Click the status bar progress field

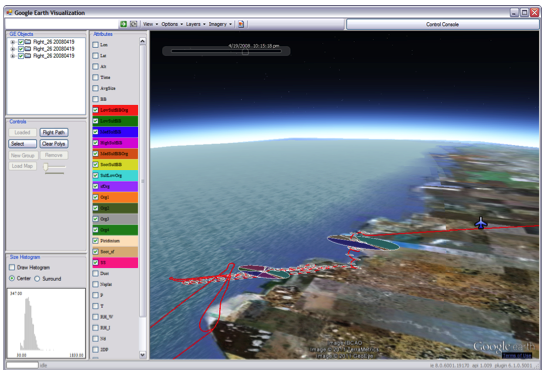coord(22,365)
